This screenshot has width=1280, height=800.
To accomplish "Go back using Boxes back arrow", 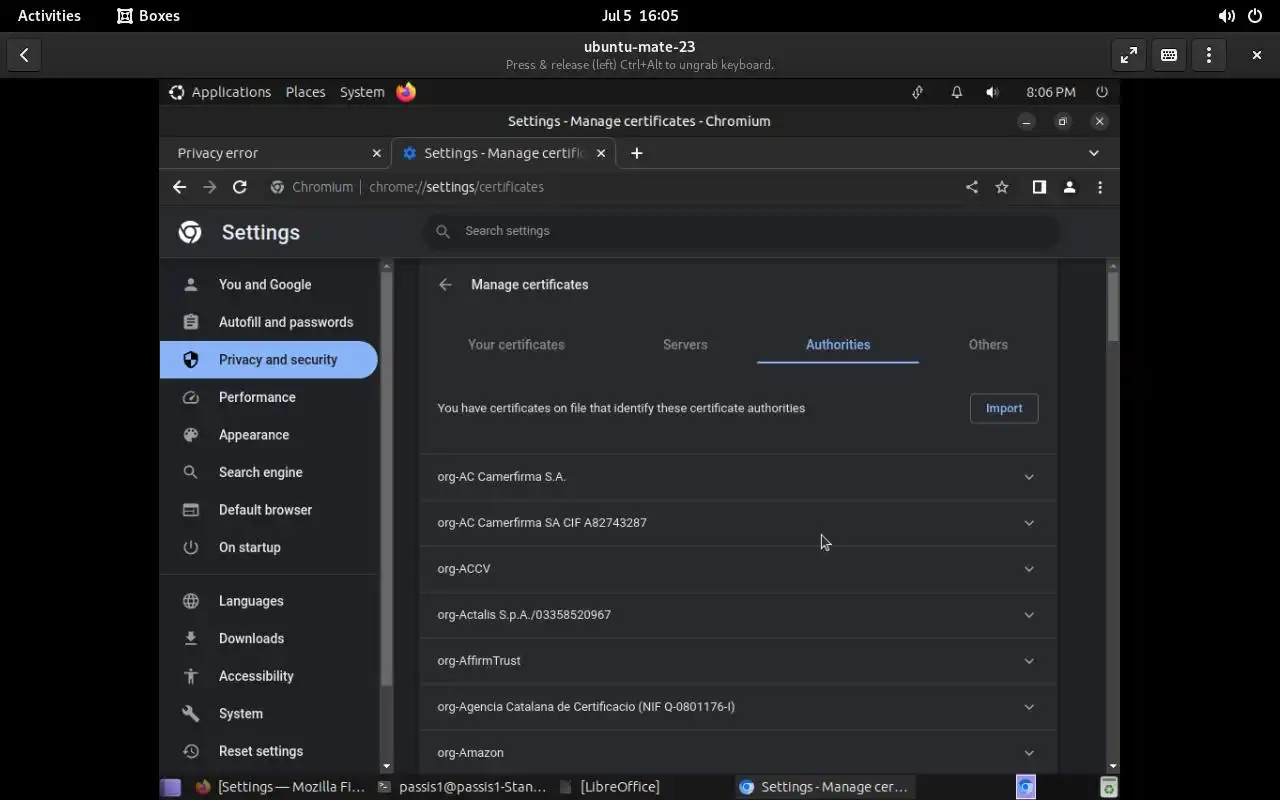I will point(24,55).
